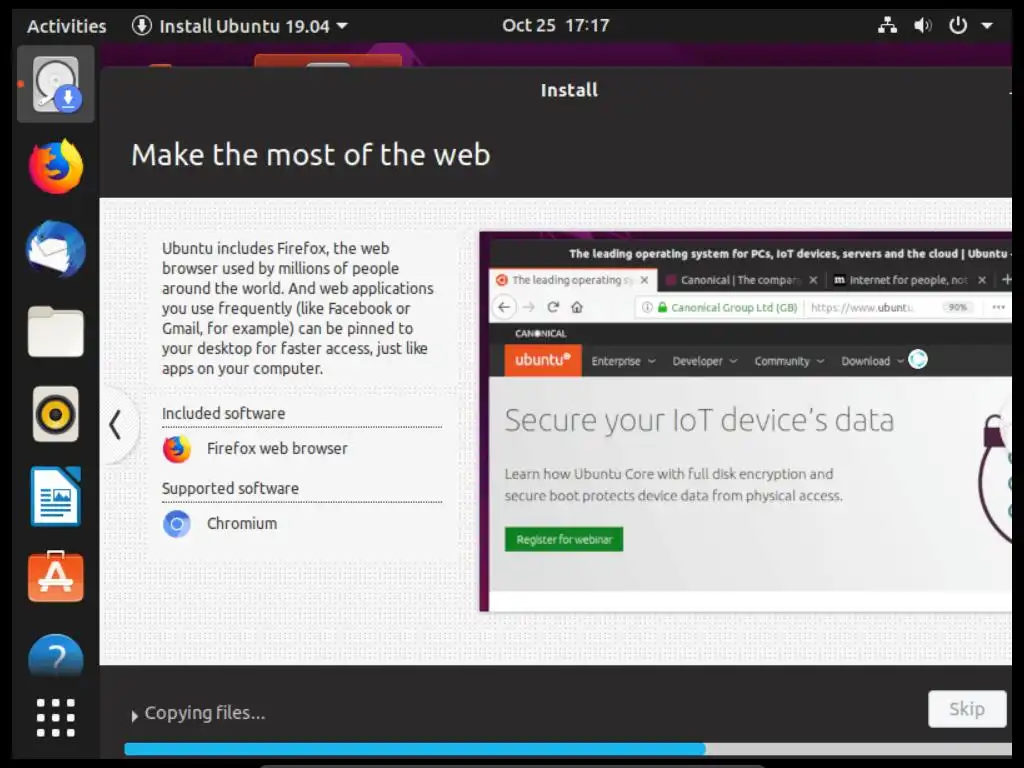
Task: Open the clock showing Oct 25 17:17
Action: coord(555,25)
